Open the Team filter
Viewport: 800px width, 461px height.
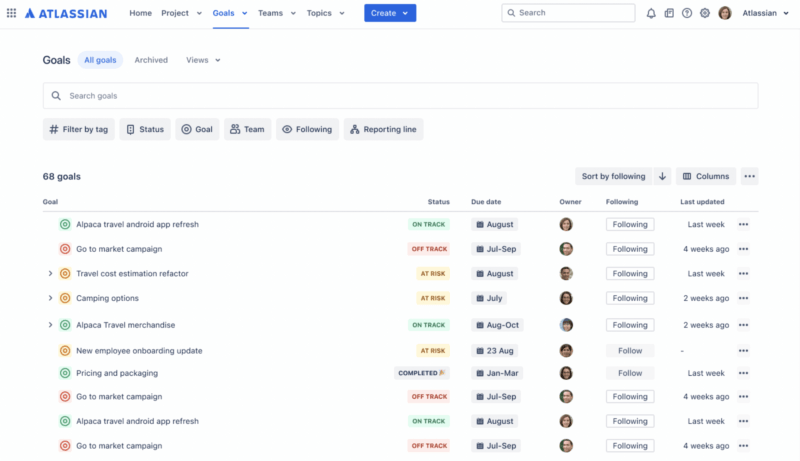coord(247,130)
